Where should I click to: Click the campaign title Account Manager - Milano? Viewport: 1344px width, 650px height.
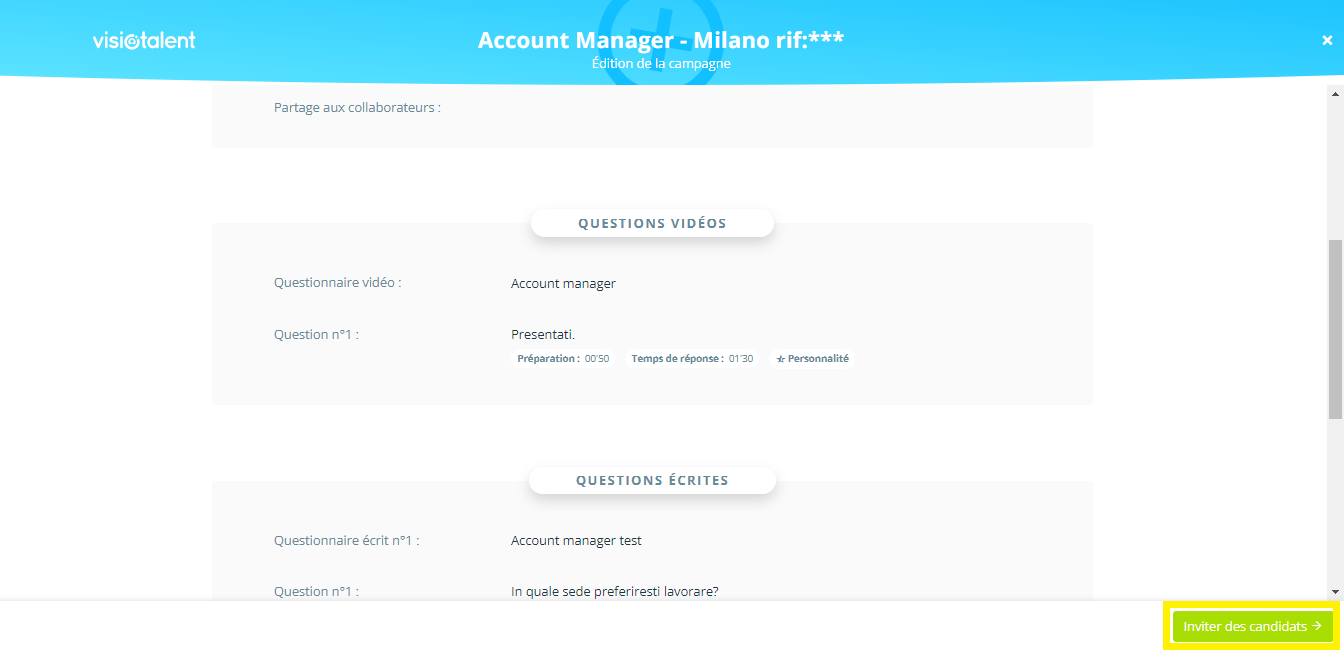[x=660, y=40]
